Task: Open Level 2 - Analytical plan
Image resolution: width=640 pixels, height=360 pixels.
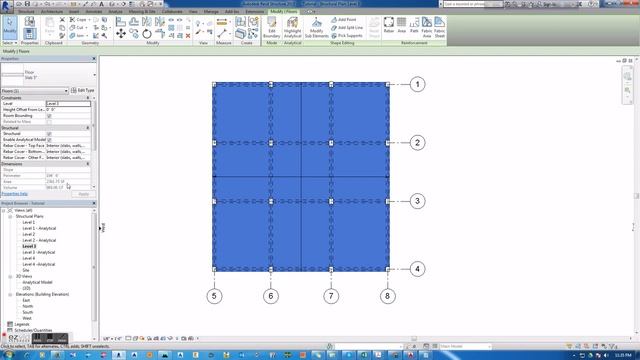Action: 39,240
